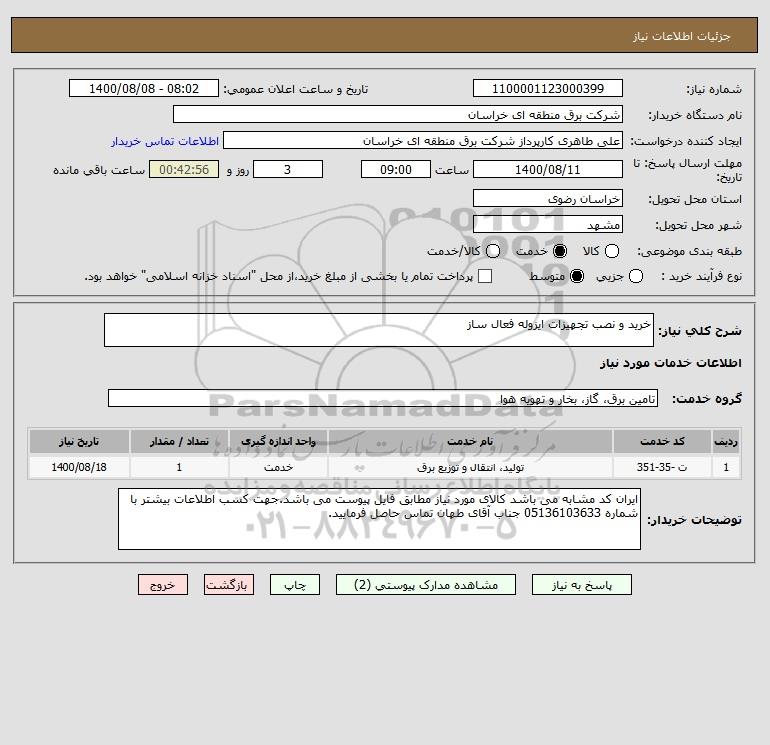This screenshot has width=770, height=745.
Task: Select the کالا/خدمت radio button
Action: pos(493,251)
